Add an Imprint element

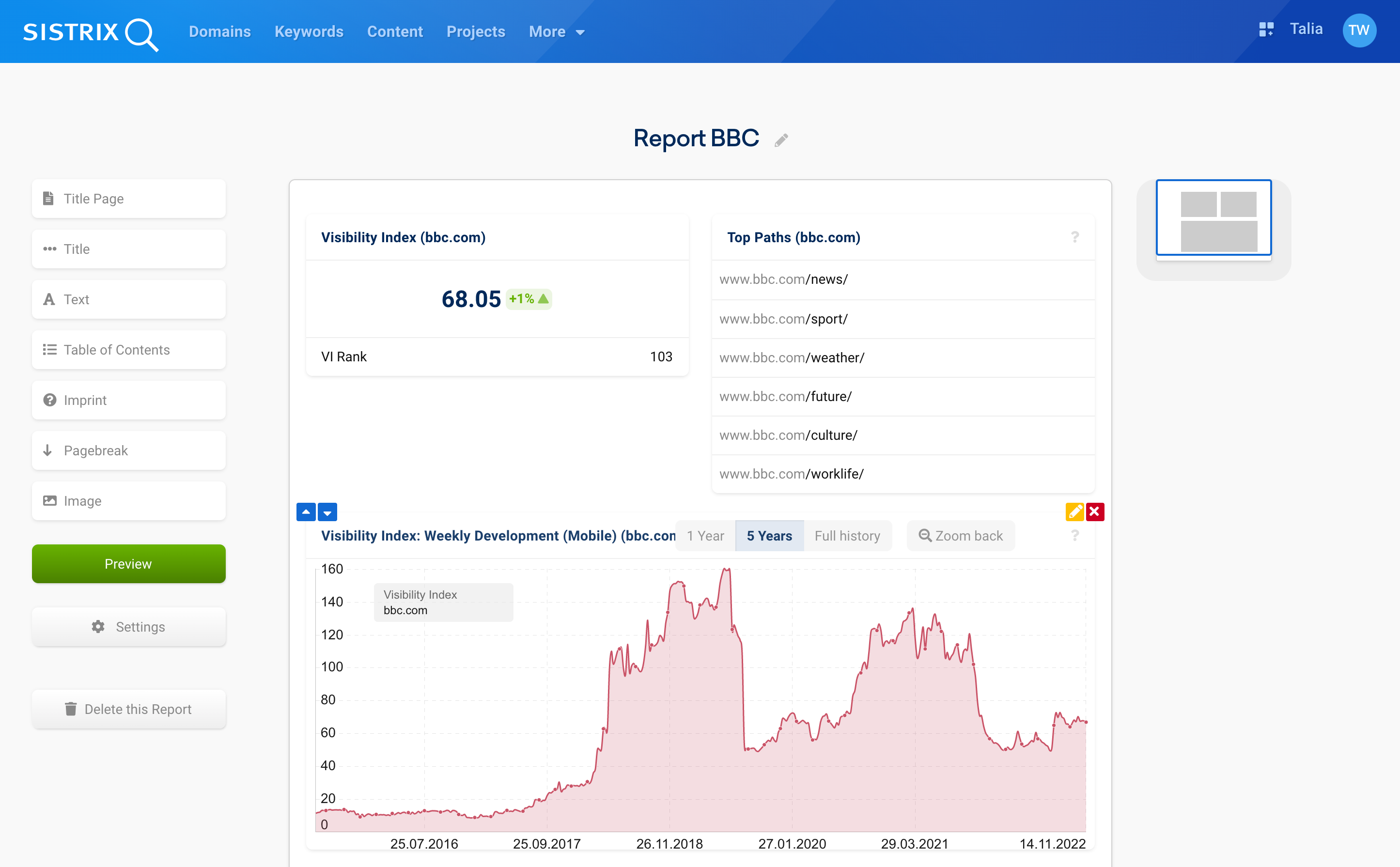129,400
